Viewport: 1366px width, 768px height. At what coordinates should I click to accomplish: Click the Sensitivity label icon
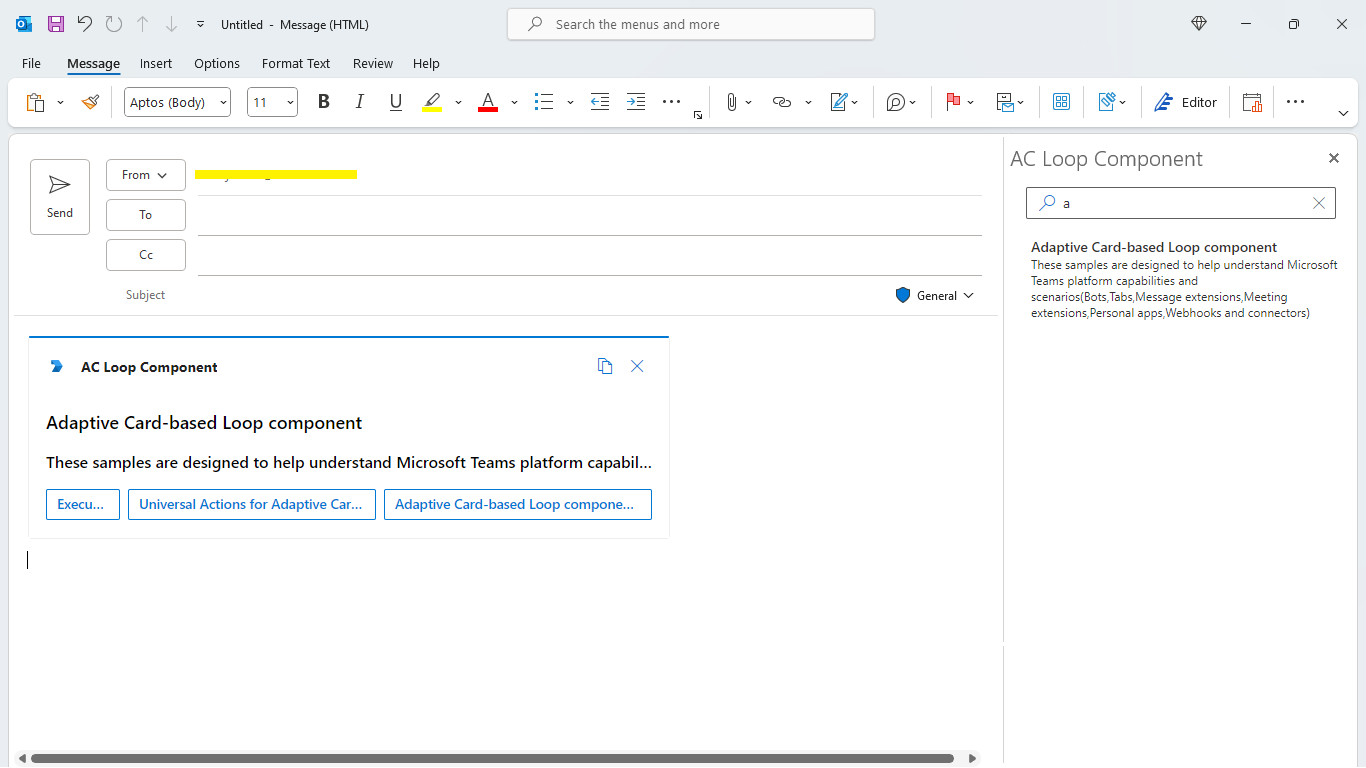click(1107, 102)
